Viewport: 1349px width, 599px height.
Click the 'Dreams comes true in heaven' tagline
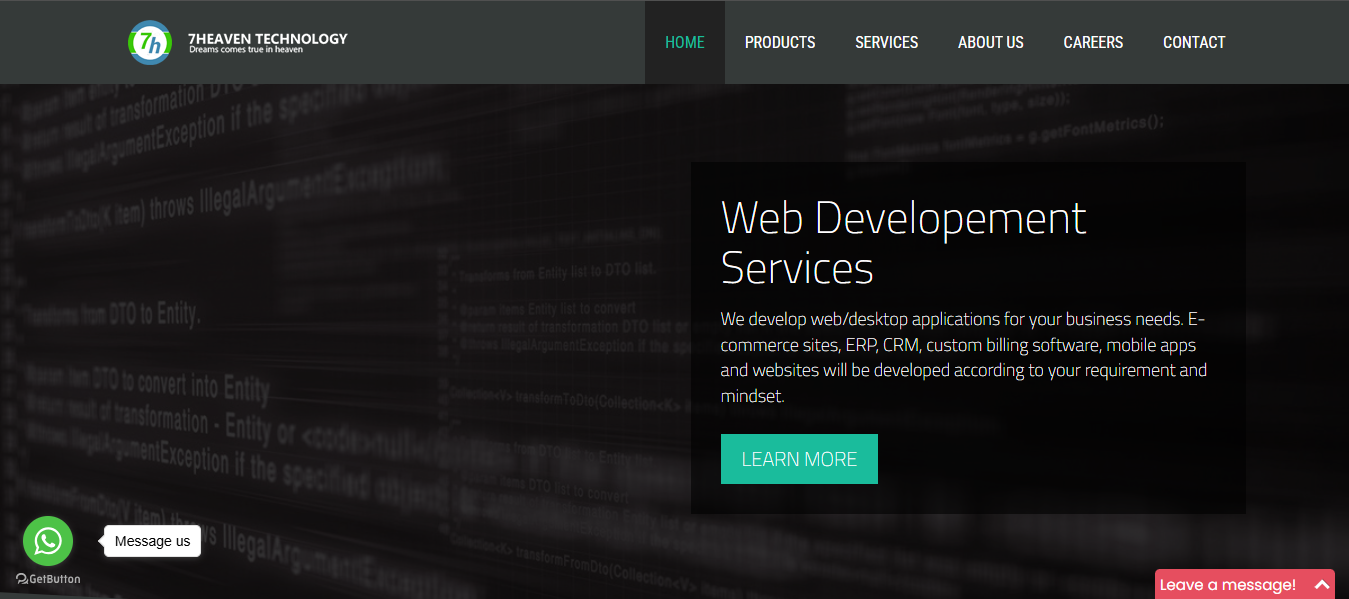click(245, 50)
